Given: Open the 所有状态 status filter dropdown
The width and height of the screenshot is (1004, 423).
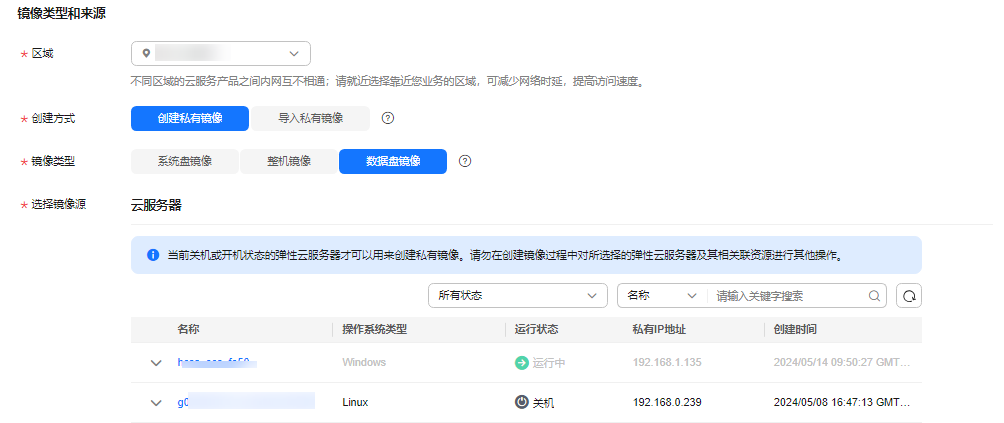Looking at the screenshot, I should (x=517, y=296).
